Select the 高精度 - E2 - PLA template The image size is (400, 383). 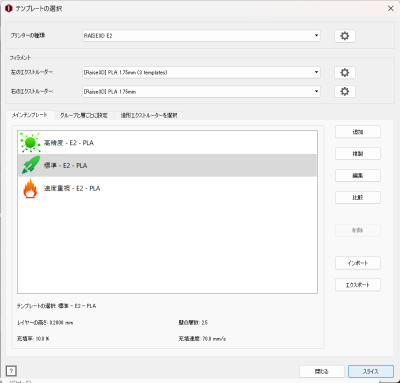(167, 143)
